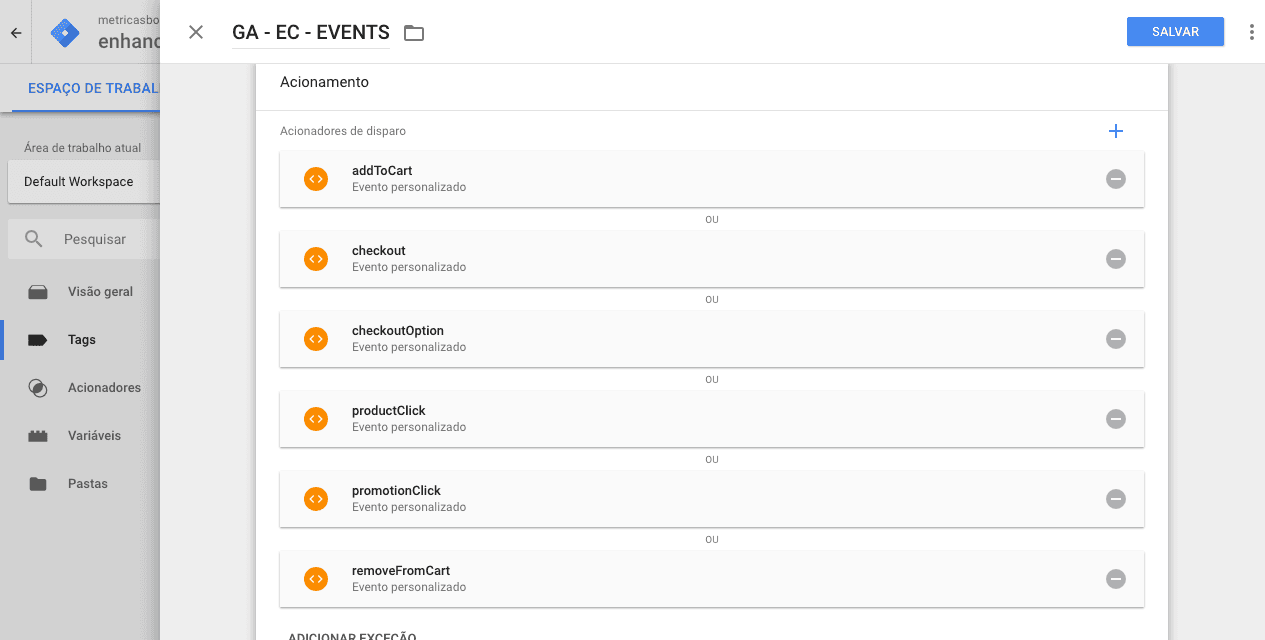Remove the checkoutOption trigger
The image size is (1265, 640).
click(1116, 339)
